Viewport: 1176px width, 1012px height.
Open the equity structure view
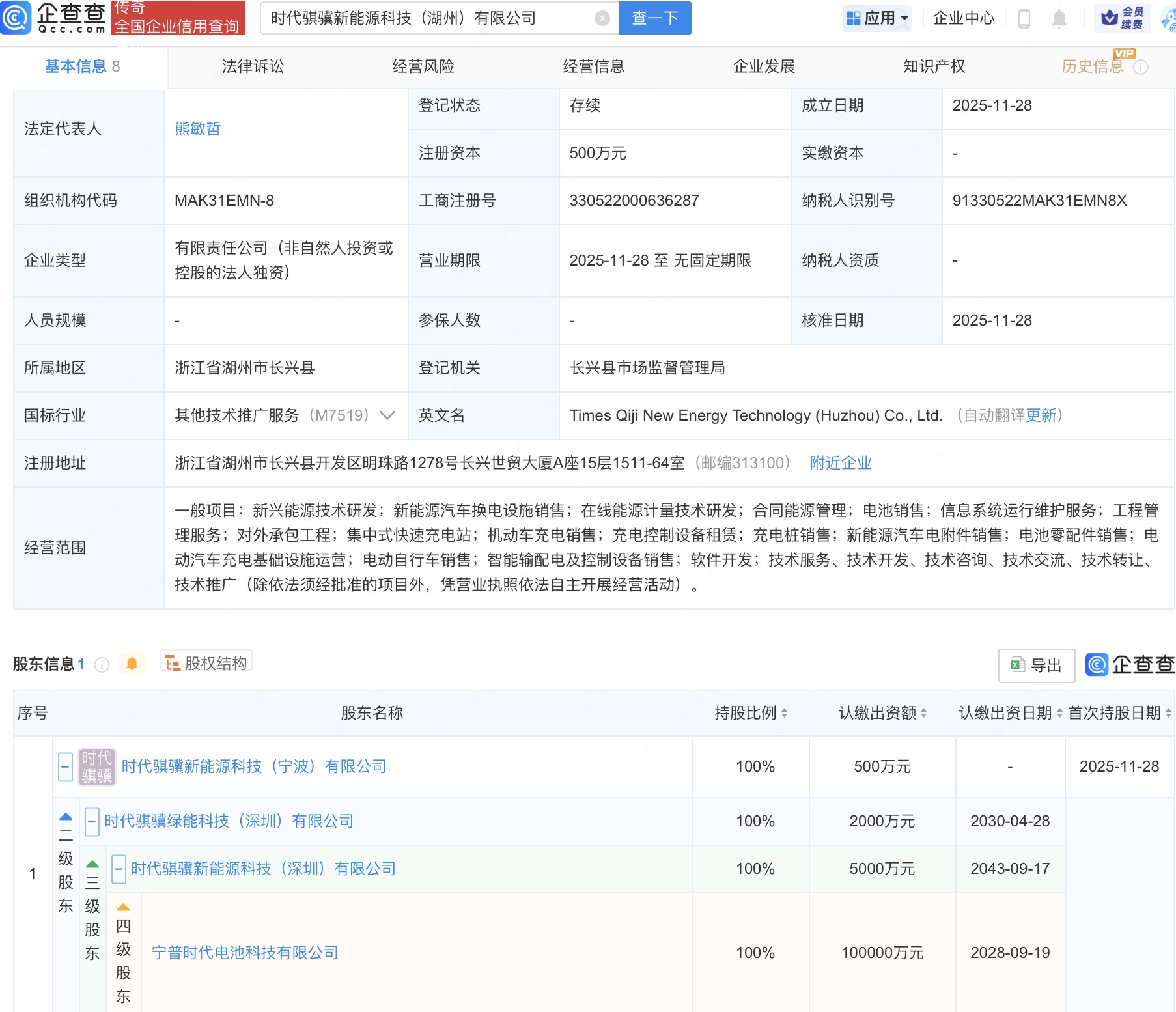[206, 663]
